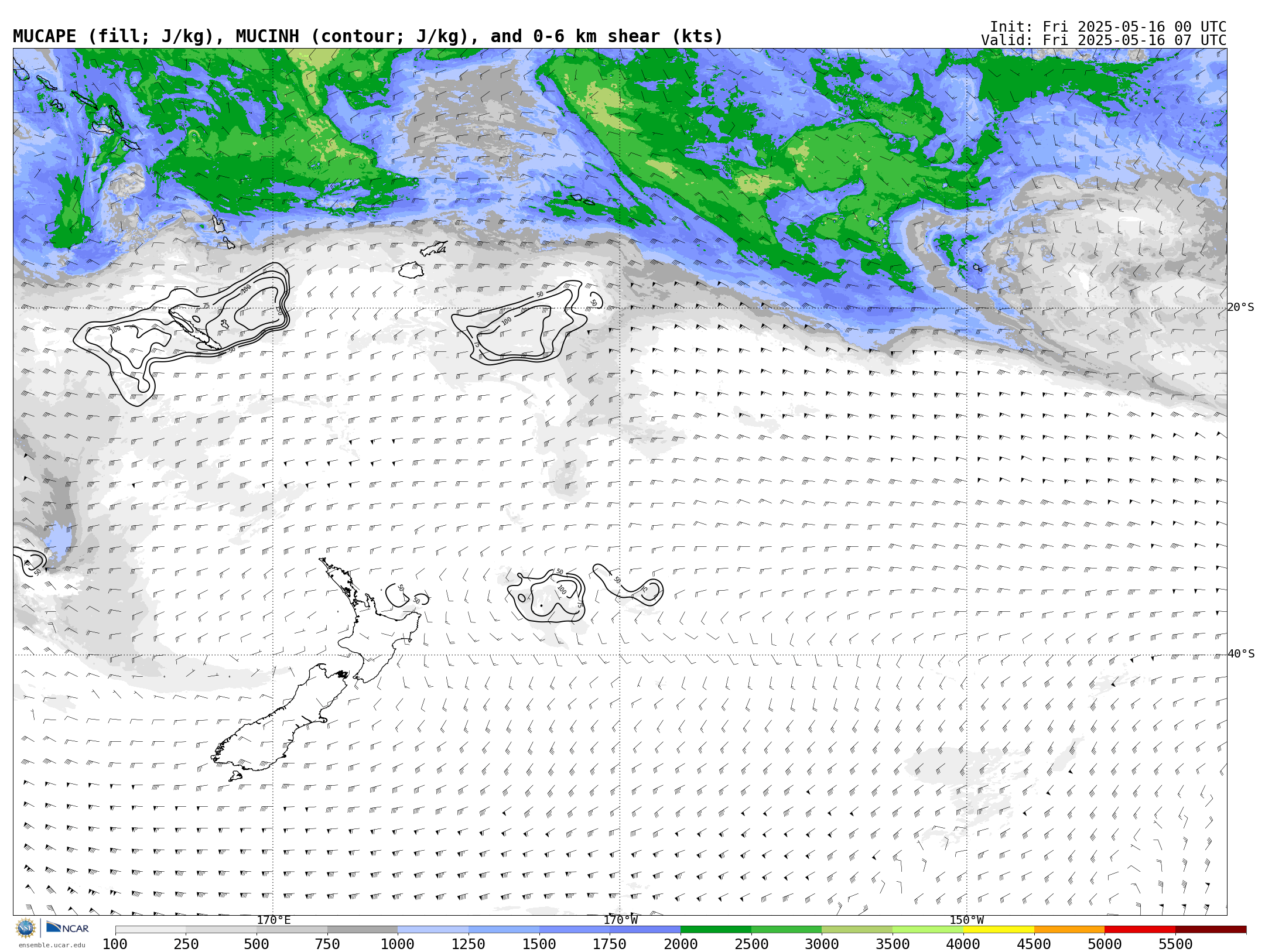Click the 170°W longitude label
The width and height of the screenshot is (1265, 952).
click(620, 920)
